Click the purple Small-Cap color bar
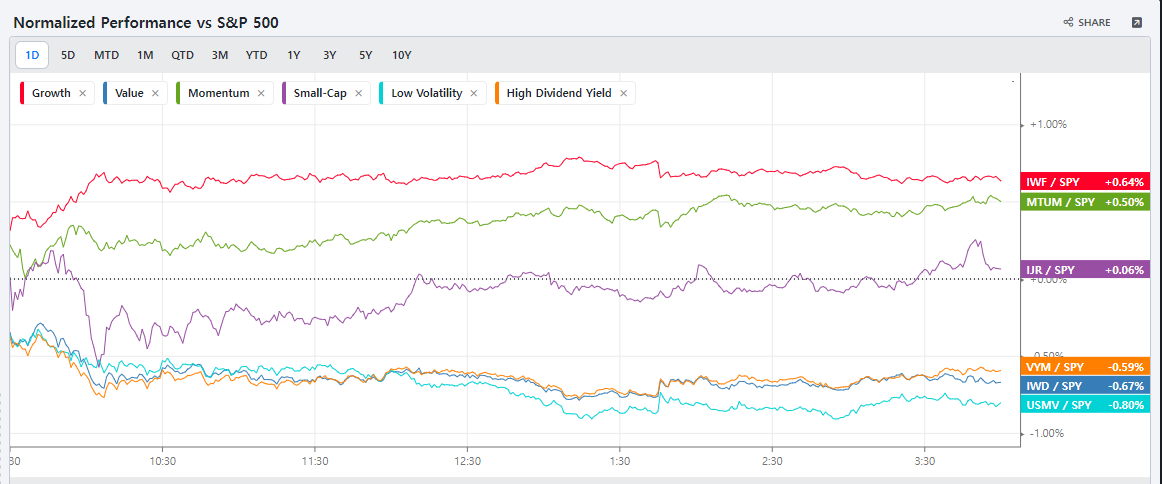1162x484 pixels. (x=286, y=93)
